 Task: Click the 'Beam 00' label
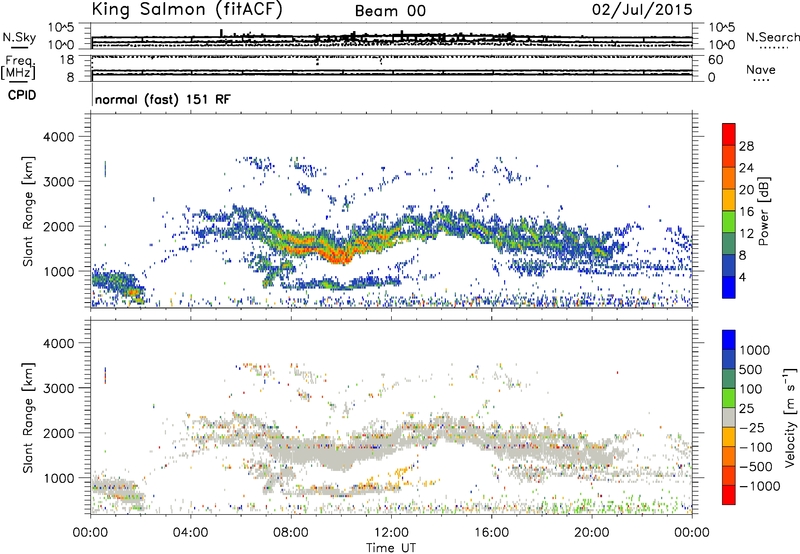coord(390,11)
